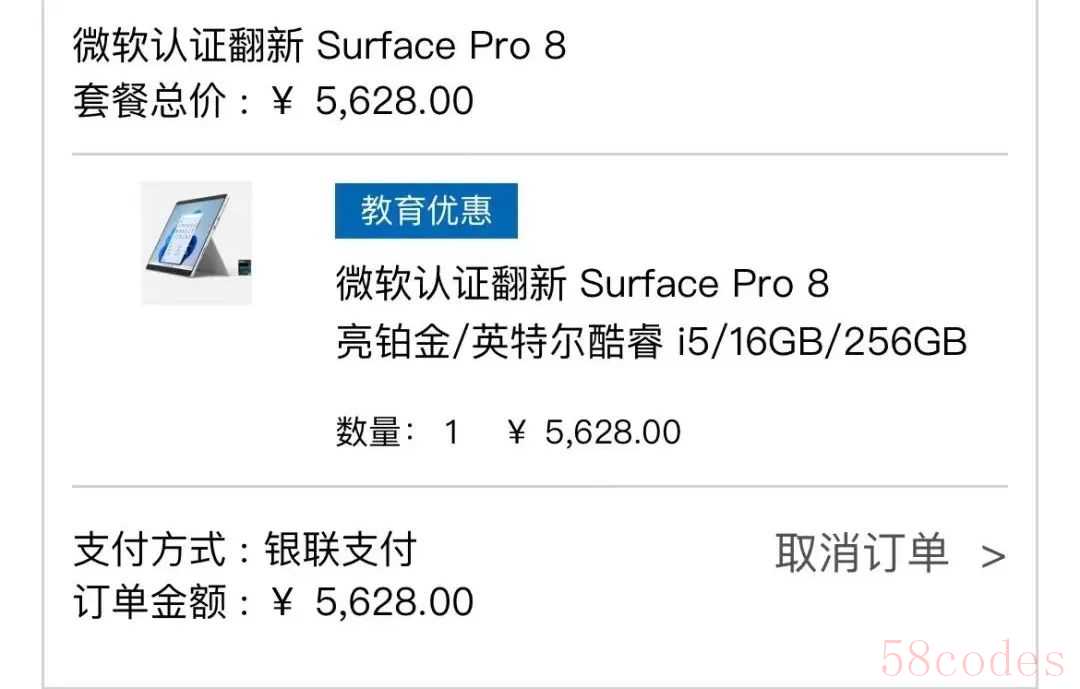Viewport: 1080px width, 689px height.
Task: Expand the arrow next to 取消订单
Action: coord(993,556)
